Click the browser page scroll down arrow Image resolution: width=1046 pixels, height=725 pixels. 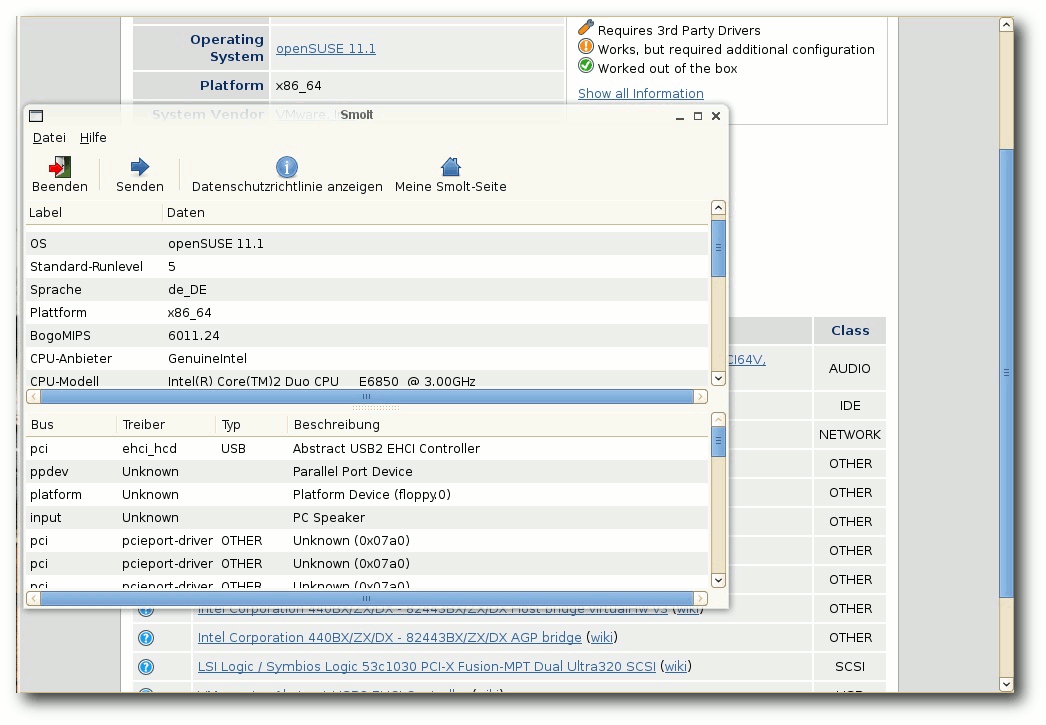point(1006,684)
